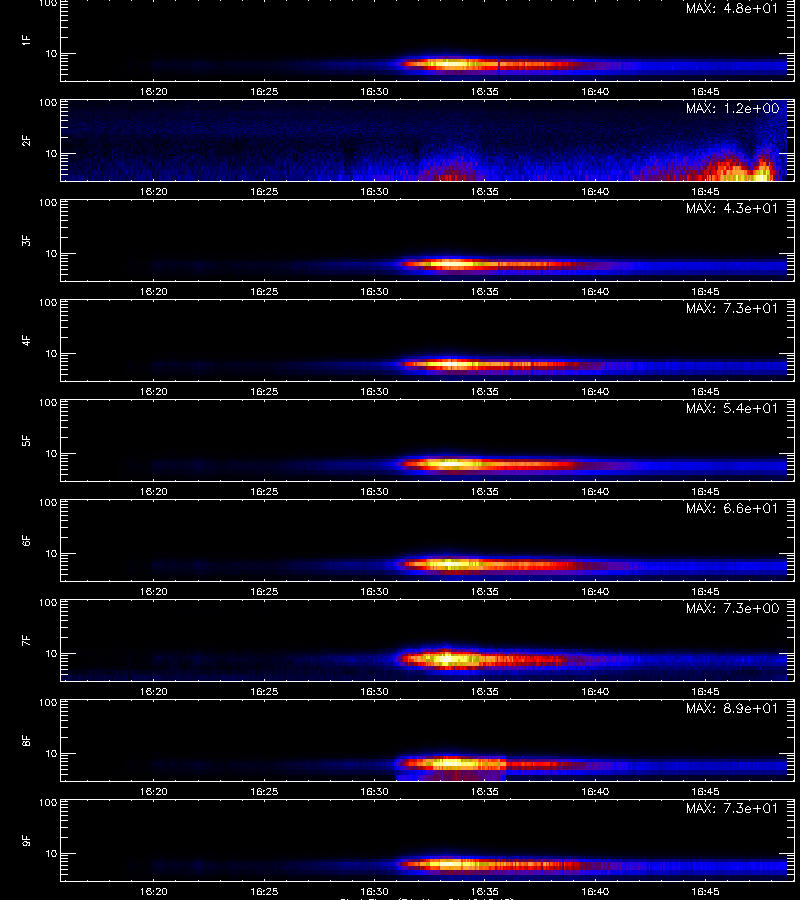Image resolution: width=800 pixels, height=900 pixels.
Task: Click MAX: 7.3e+01 in the 9F panel
Action: pos(732,808)
